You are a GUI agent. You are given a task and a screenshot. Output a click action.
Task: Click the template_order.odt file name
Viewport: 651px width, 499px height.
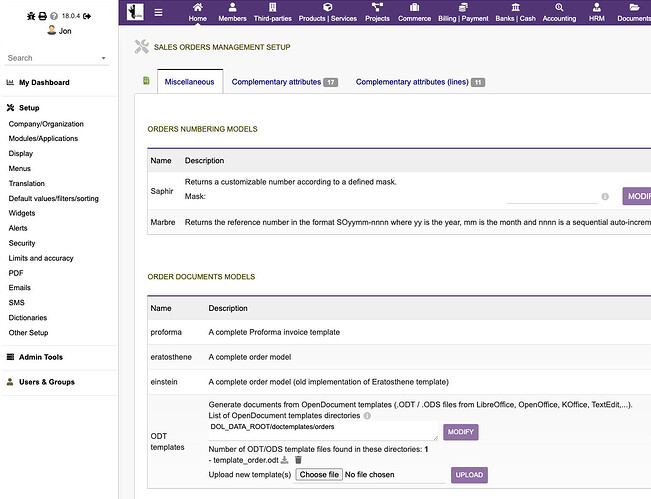246,460
